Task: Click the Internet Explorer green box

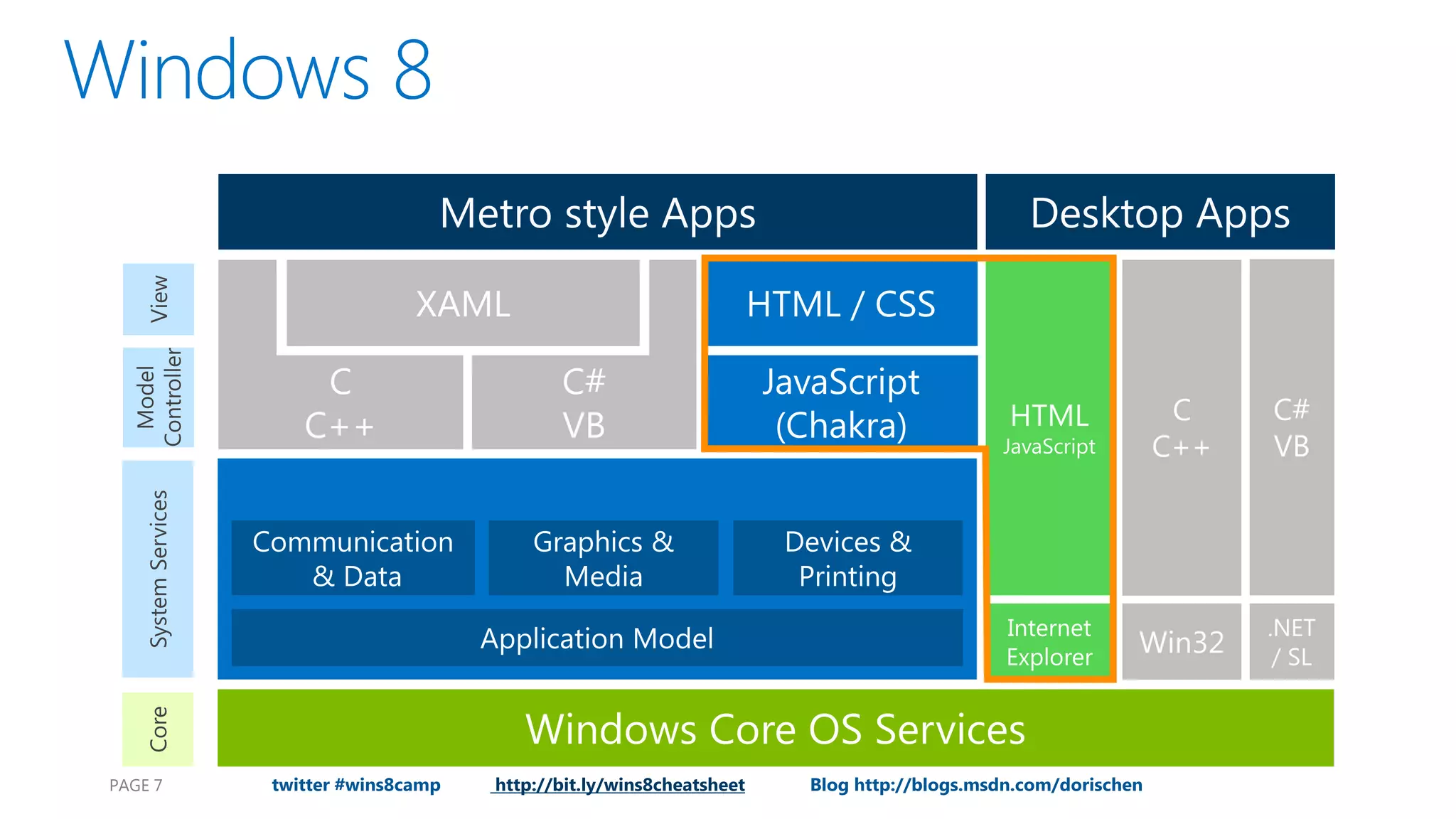Action: pyautogui.click(x=1049, y=641)
